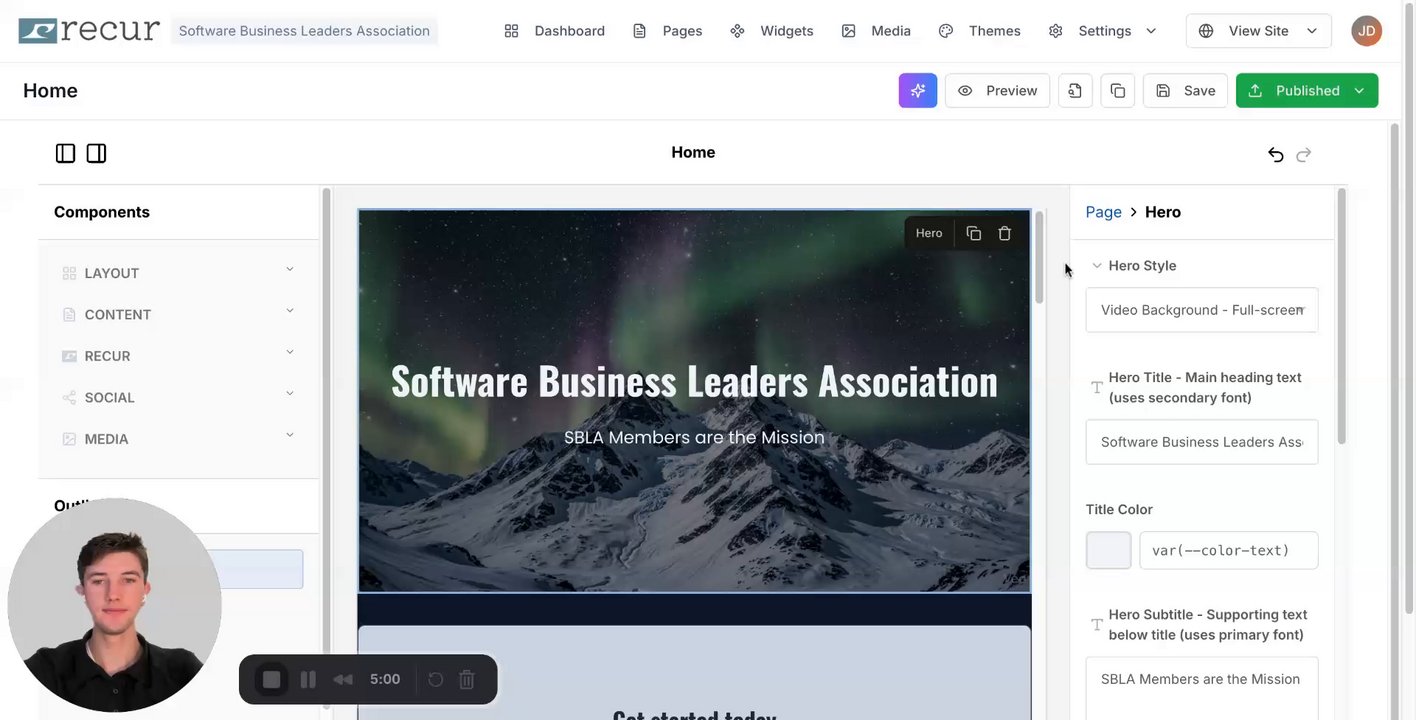Open the Widgets section
Screen dimensions: 1416x720
[x=772, y=31]
